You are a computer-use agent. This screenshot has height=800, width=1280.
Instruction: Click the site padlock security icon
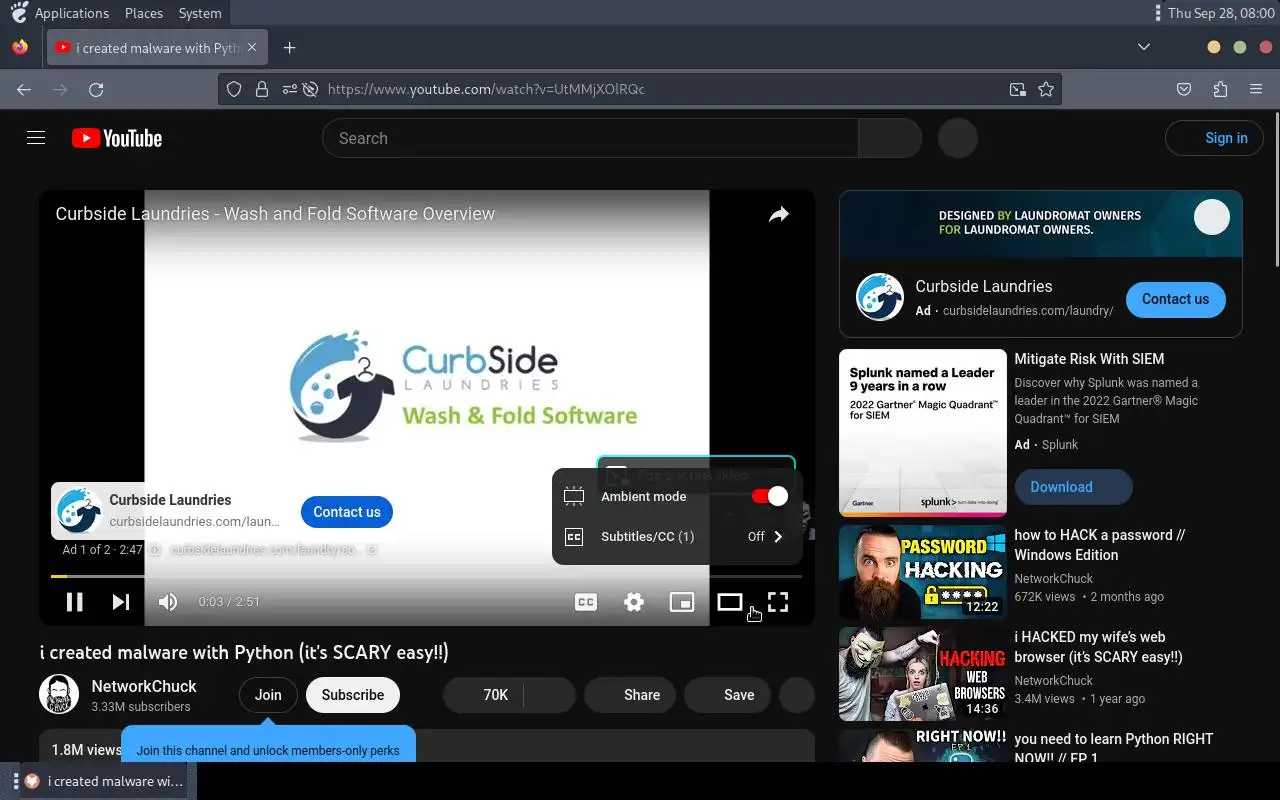tap(262, 89)
